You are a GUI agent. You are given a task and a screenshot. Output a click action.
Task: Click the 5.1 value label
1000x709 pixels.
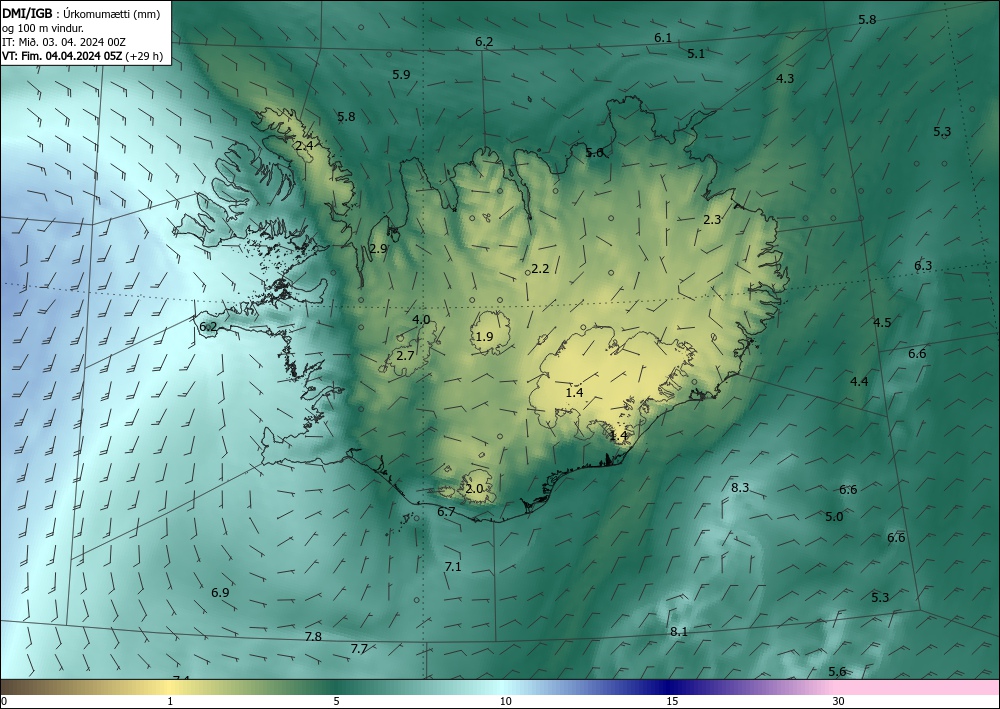(x=696, y=54)
